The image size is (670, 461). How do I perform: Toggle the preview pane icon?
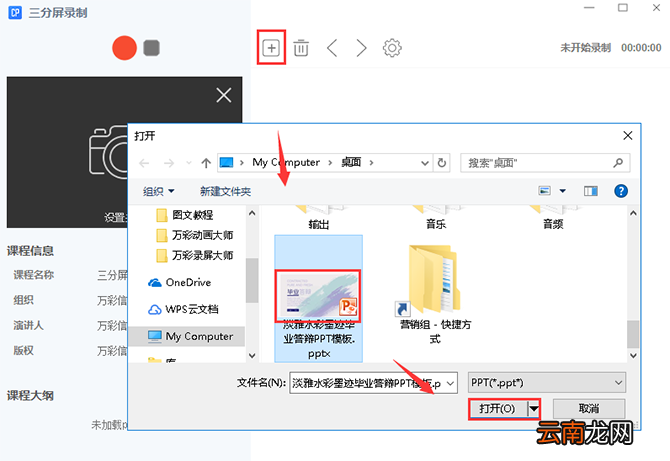point(591,191)
